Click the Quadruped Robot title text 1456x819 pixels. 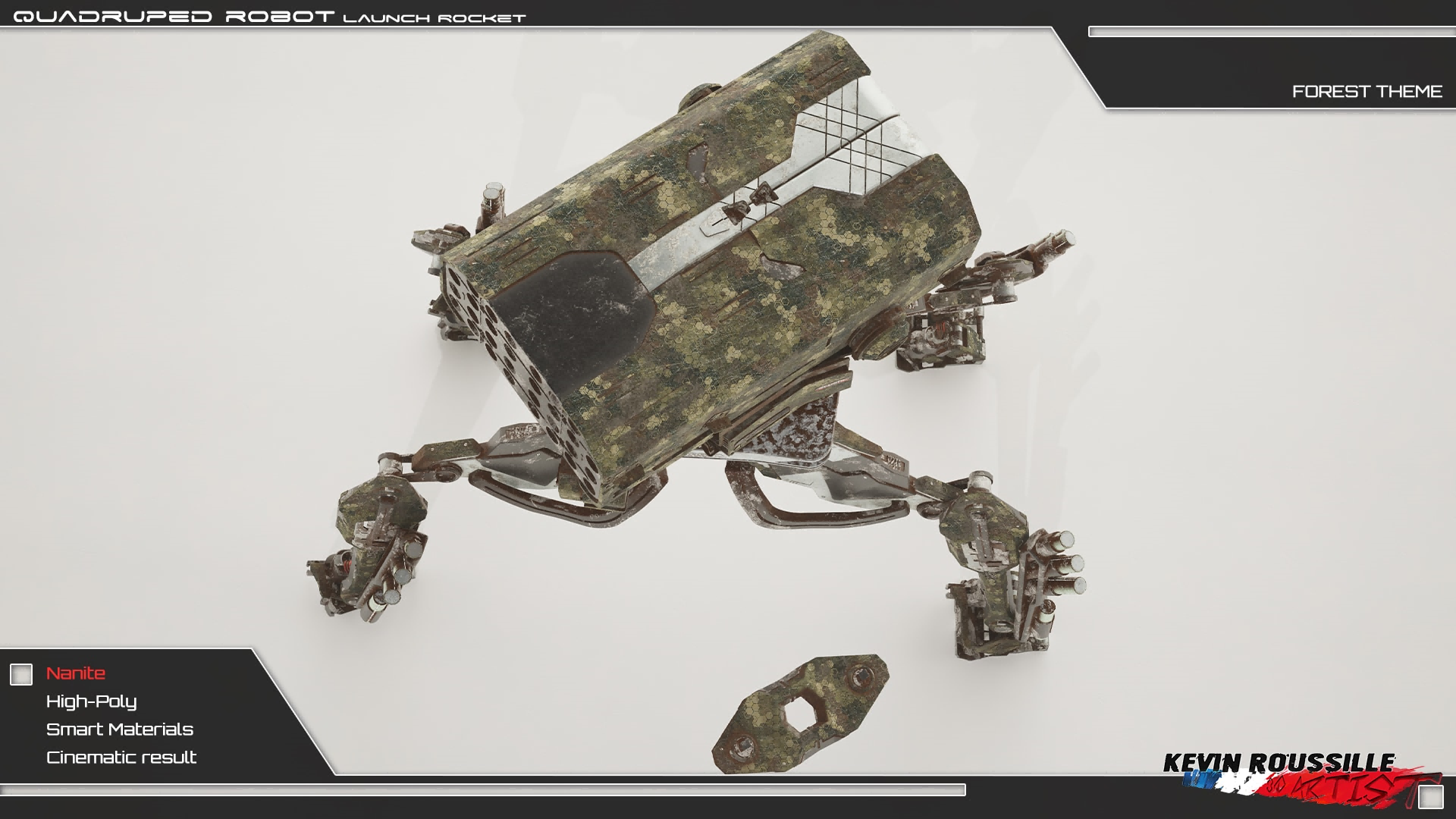pos(174,17)
